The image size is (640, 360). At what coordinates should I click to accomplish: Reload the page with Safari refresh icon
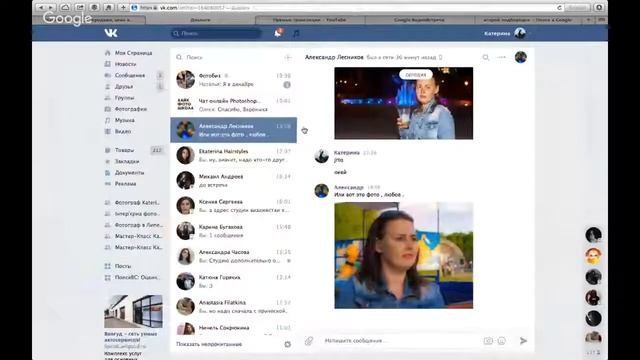560,7
